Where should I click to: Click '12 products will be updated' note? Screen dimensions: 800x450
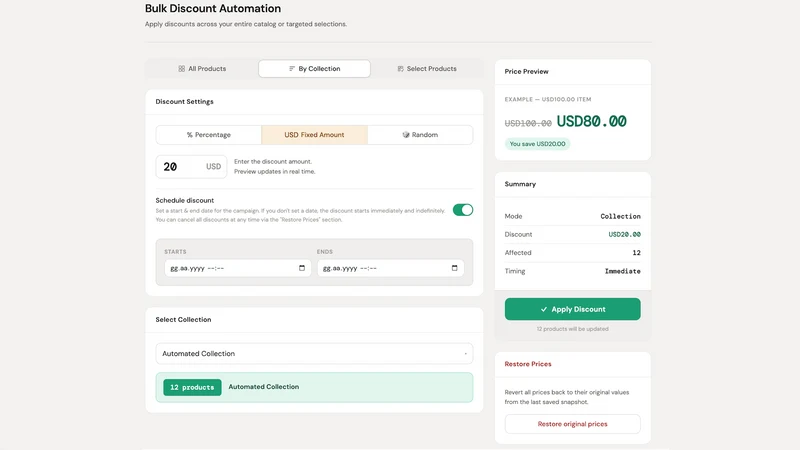(572, 329)
